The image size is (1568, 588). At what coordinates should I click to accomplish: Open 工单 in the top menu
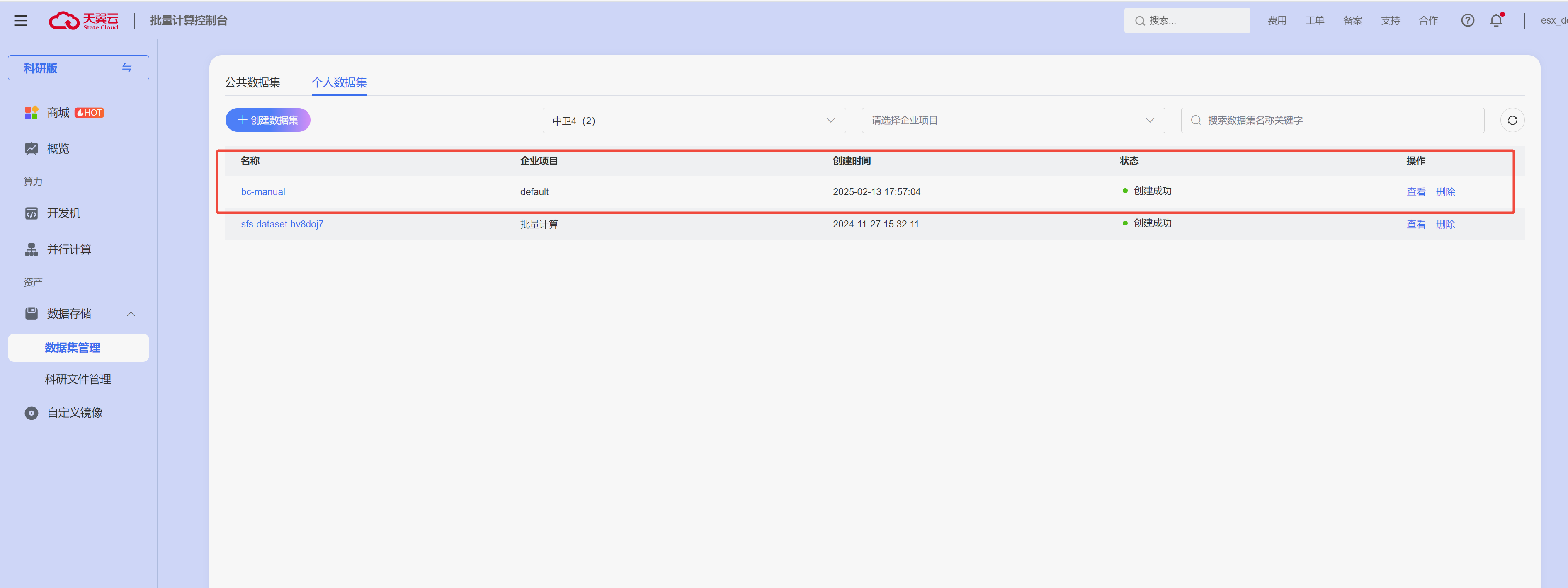pos(1314,21)
